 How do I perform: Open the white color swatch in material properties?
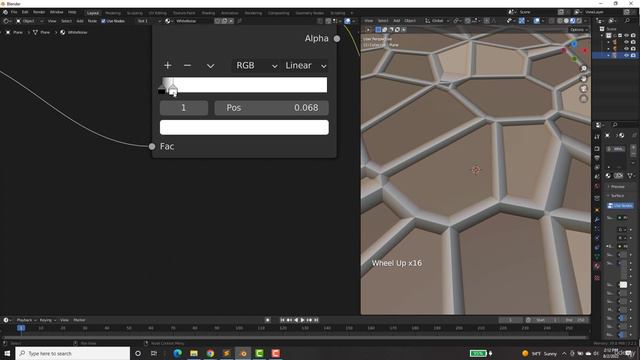[x=623, y=284]
